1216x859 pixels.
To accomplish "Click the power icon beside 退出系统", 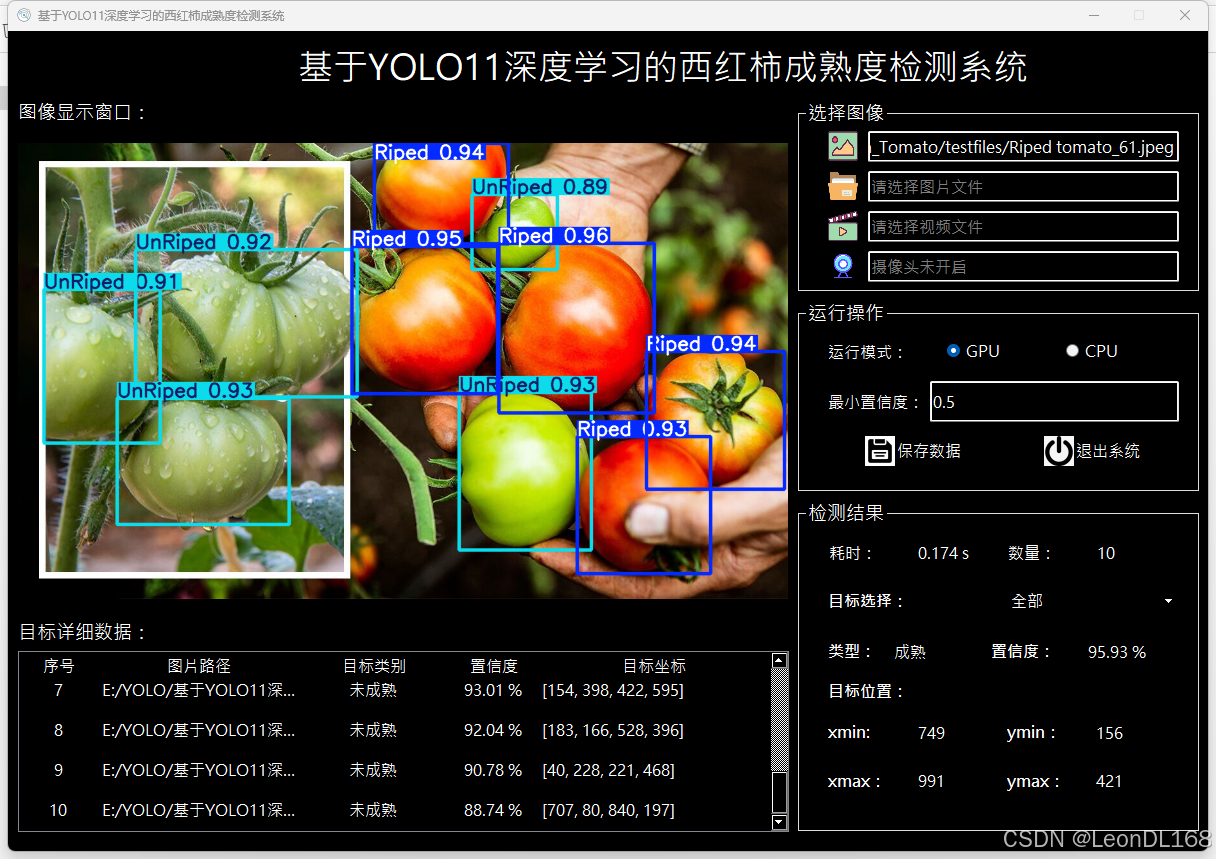I will [1058, 450].
